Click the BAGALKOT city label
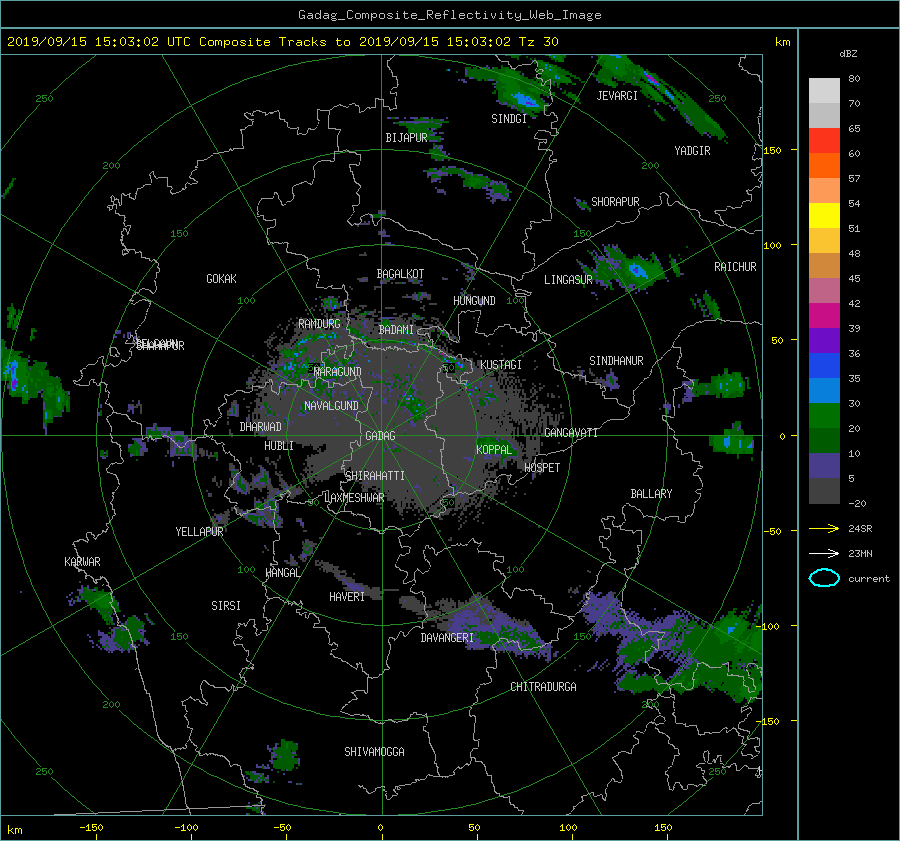900x841 pixels. (400, 274)
